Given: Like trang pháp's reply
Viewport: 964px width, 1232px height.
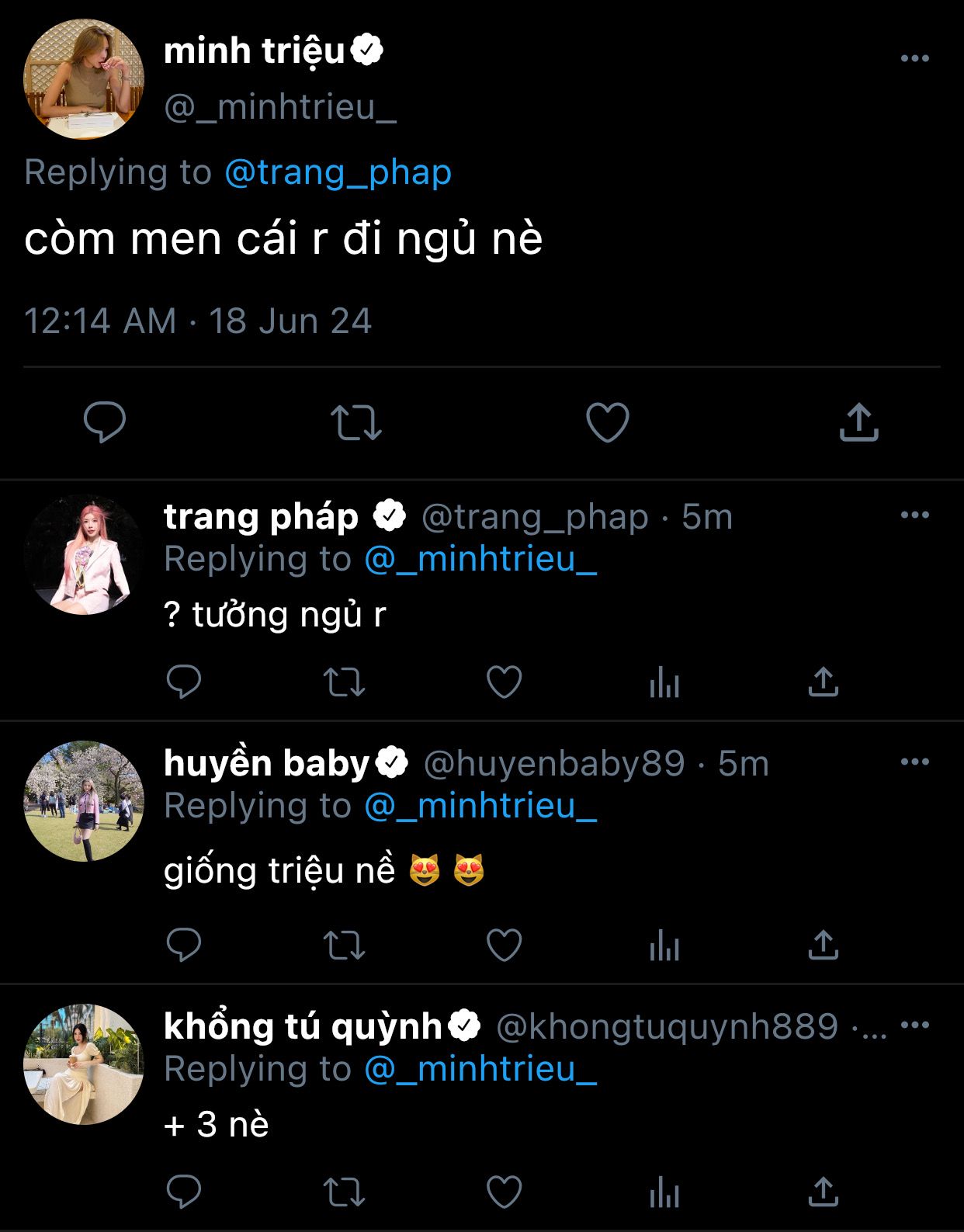Looking at the screenshot, I should [x=504, y=682].
